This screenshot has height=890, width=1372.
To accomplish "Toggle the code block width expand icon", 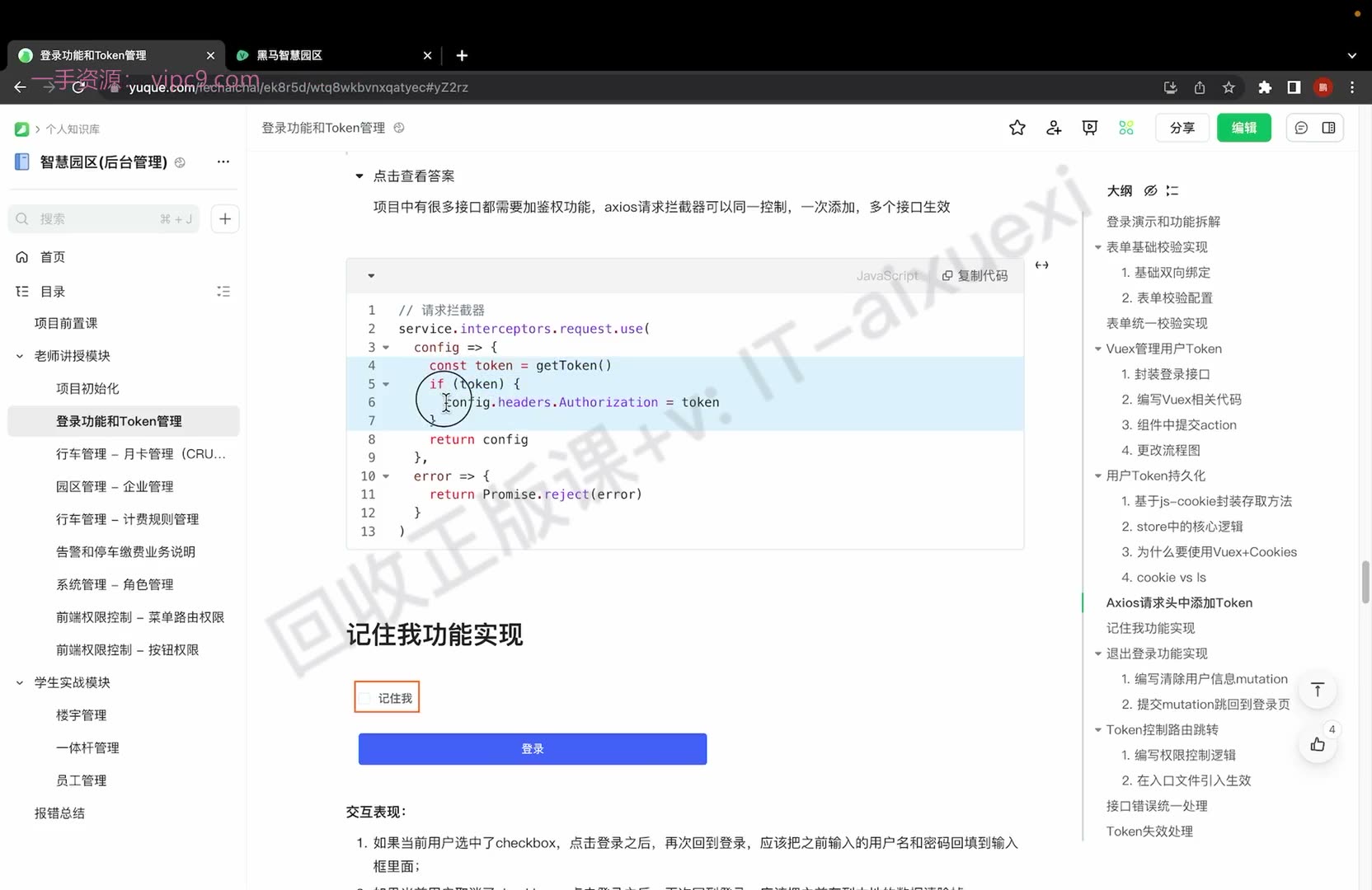I will pos(1042,265).
